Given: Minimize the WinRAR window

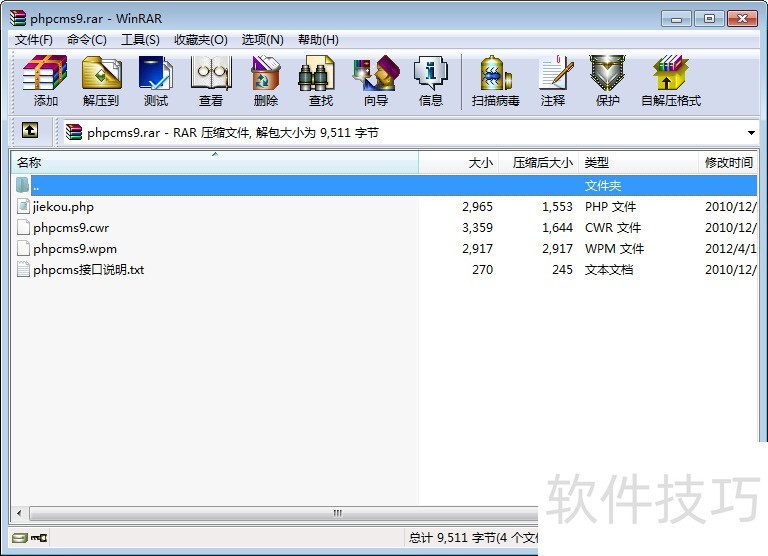Looking at the screenshot, I should (x=676, y=19).
